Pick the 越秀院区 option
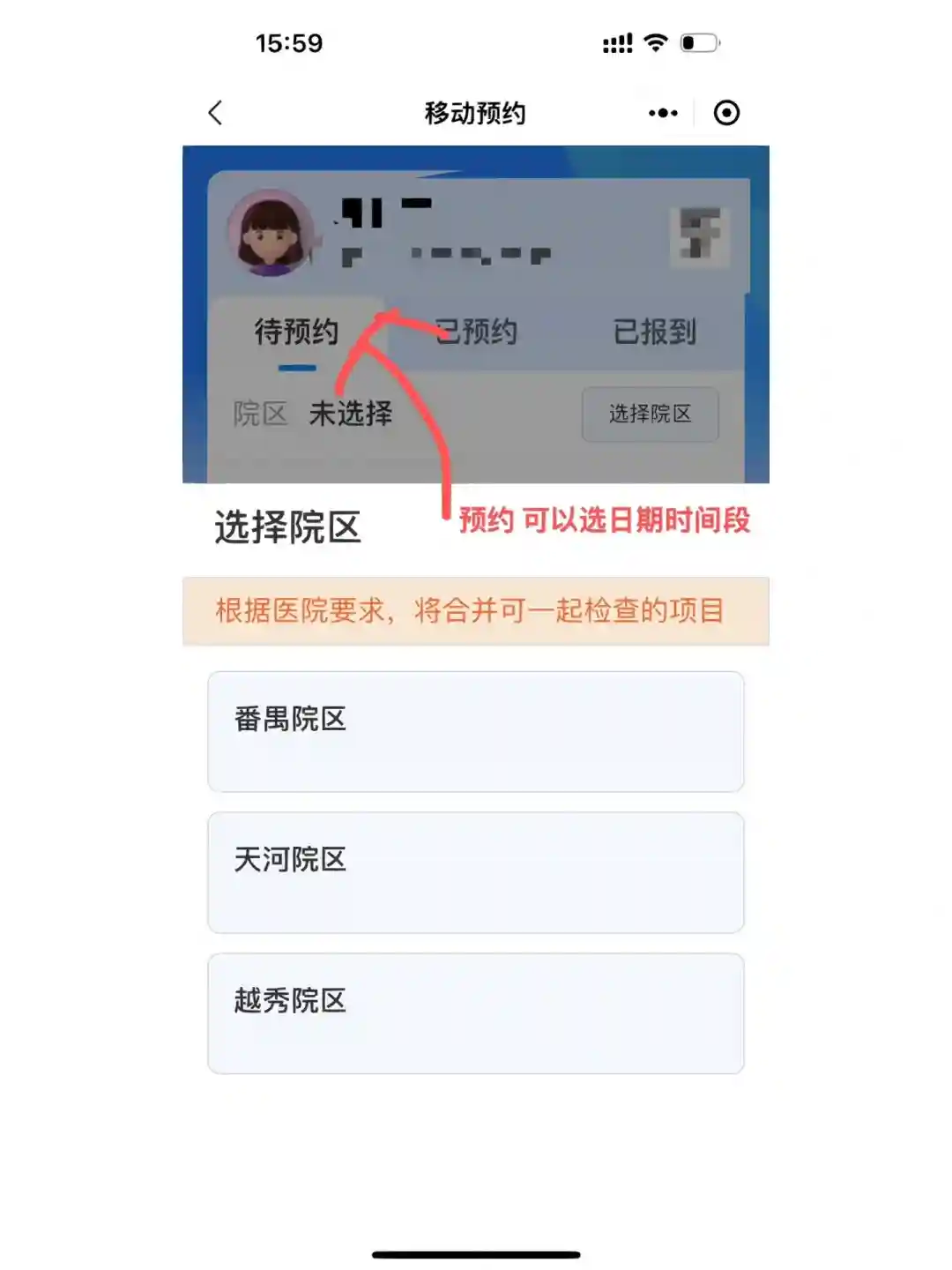952x1270 pixels. tap(476, 1013)
